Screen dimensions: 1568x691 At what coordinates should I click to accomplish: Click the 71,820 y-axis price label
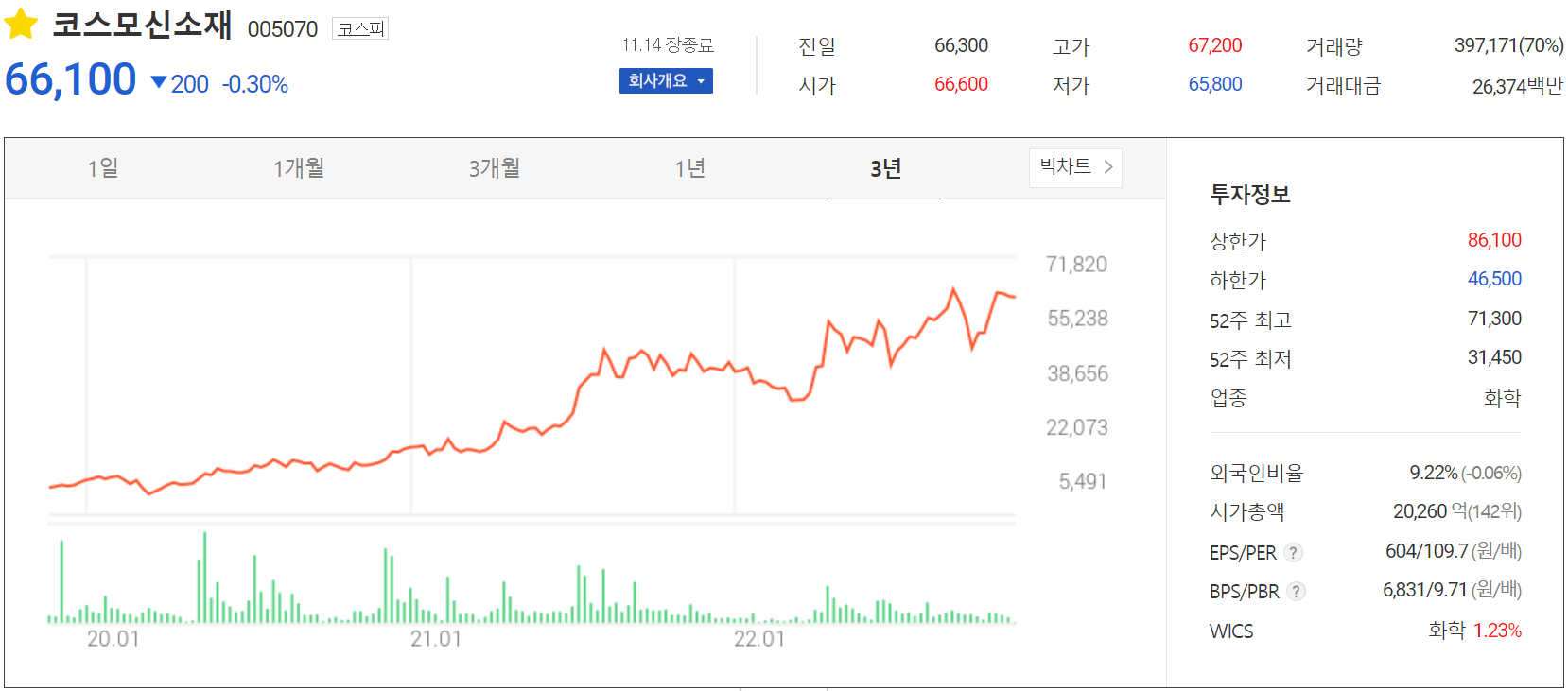1076,265
